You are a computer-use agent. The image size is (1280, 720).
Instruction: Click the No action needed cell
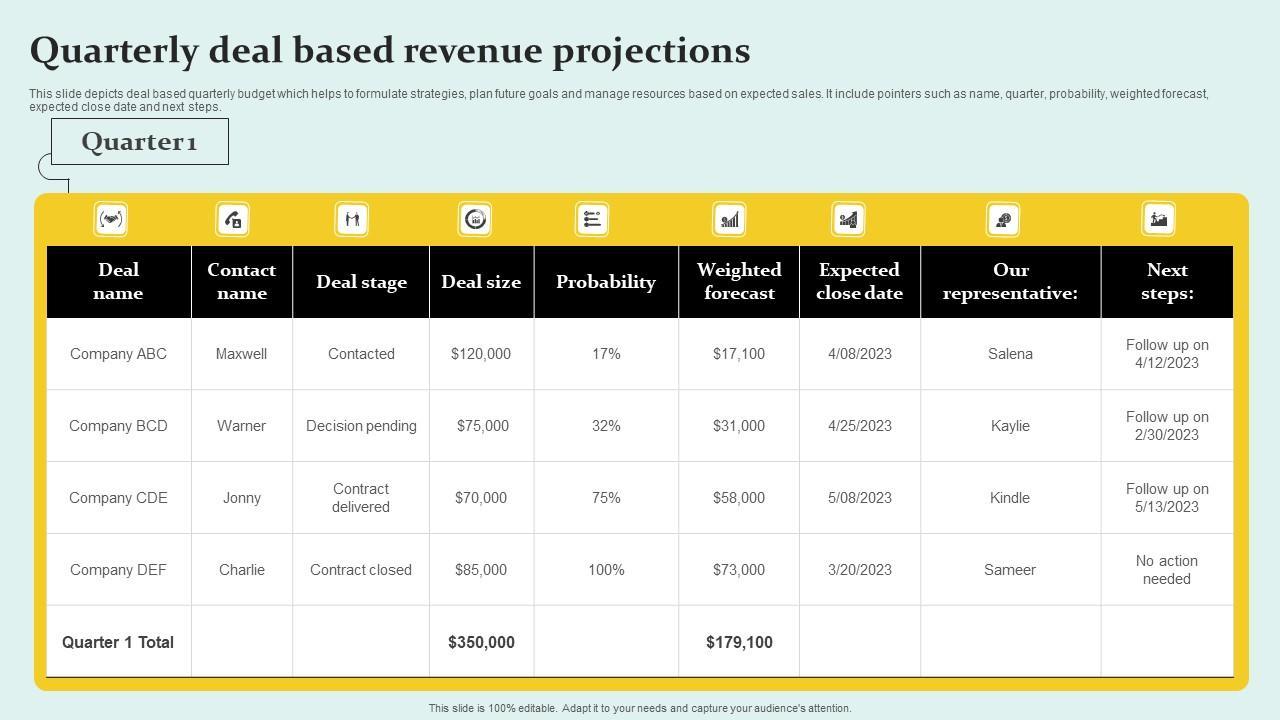pyautogui.click(x=1166, y=570)
